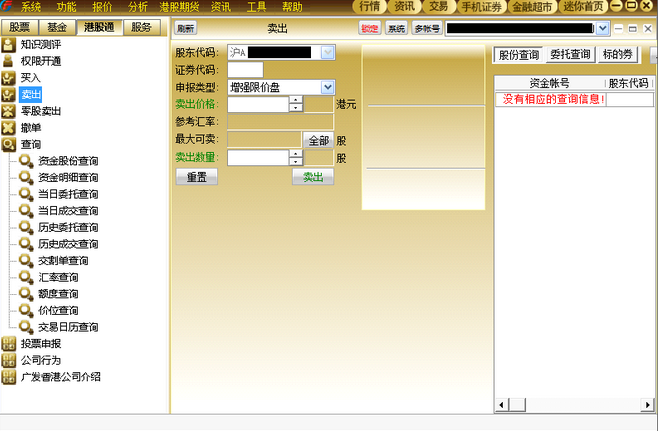Decrease 卖出数量 with down spinner
The image size is (658, 431).
pos(296,162)
